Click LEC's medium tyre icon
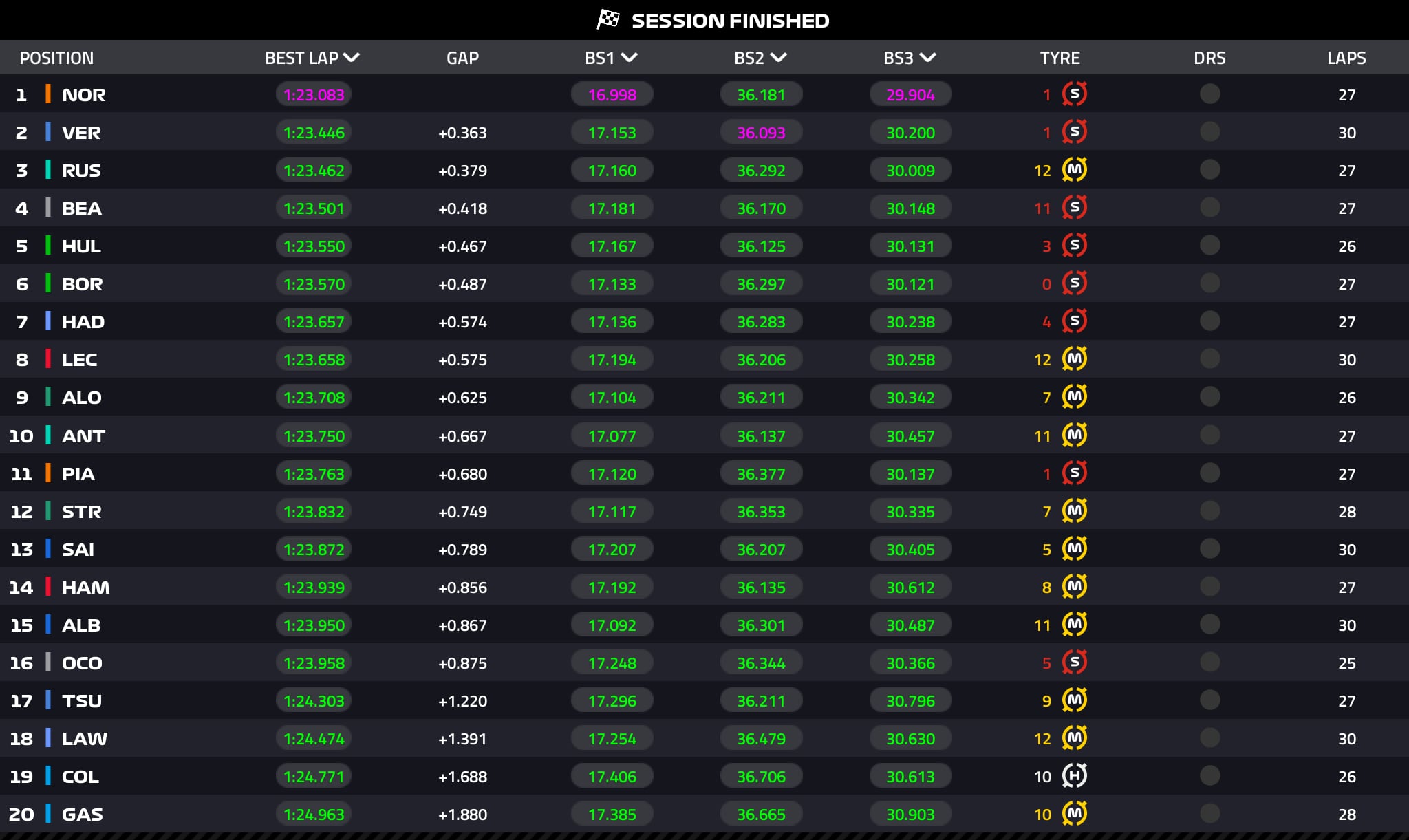Viewport: 1409px width, 840px height. pos(1074,358)
